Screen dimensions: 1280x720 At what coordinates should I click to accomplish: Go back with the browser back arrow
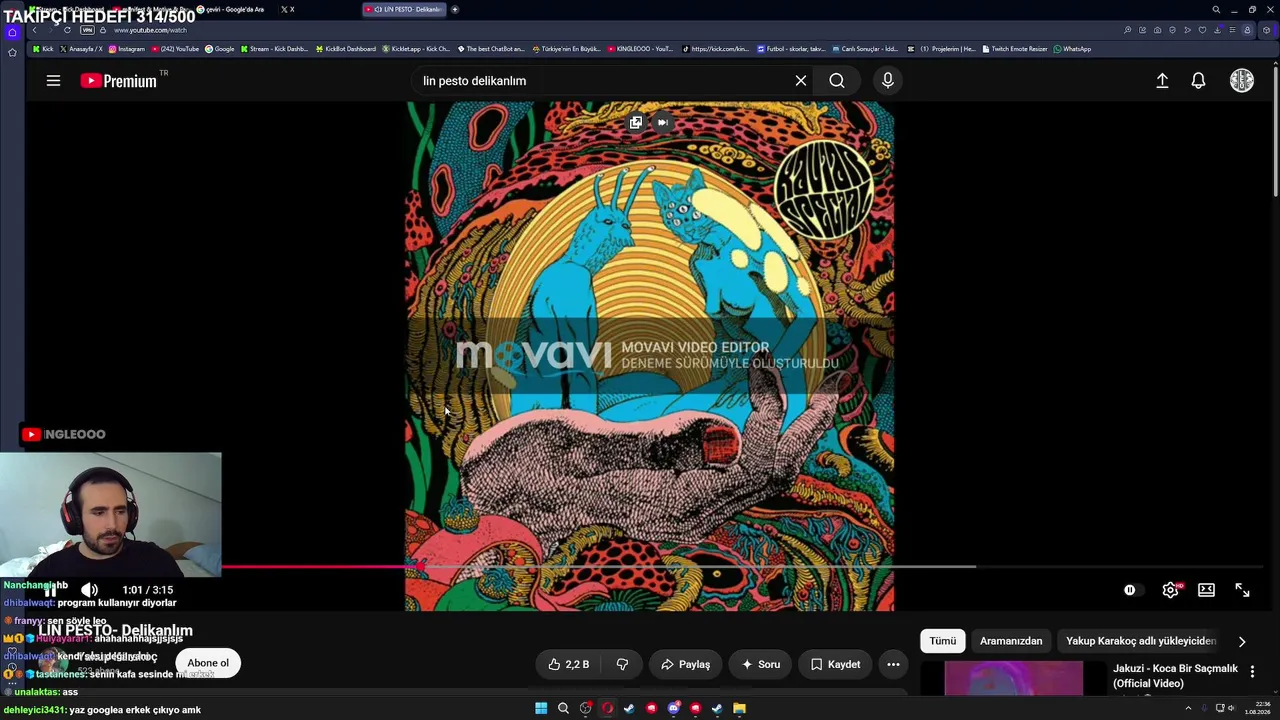click(x=35, y=30)
